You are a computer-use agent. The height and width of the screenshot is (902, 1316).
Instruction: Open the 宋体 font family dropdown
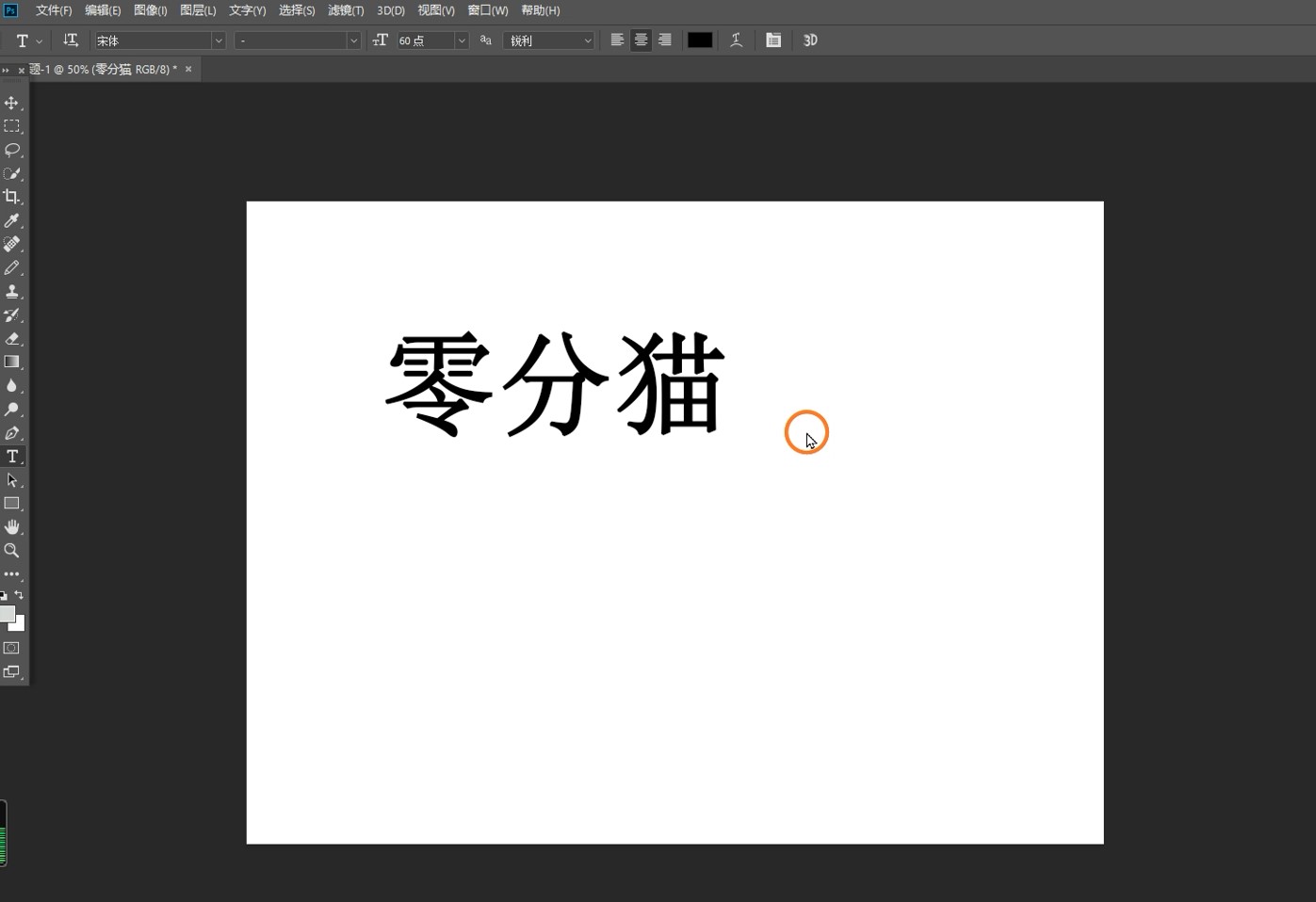[x=218, y=40]
